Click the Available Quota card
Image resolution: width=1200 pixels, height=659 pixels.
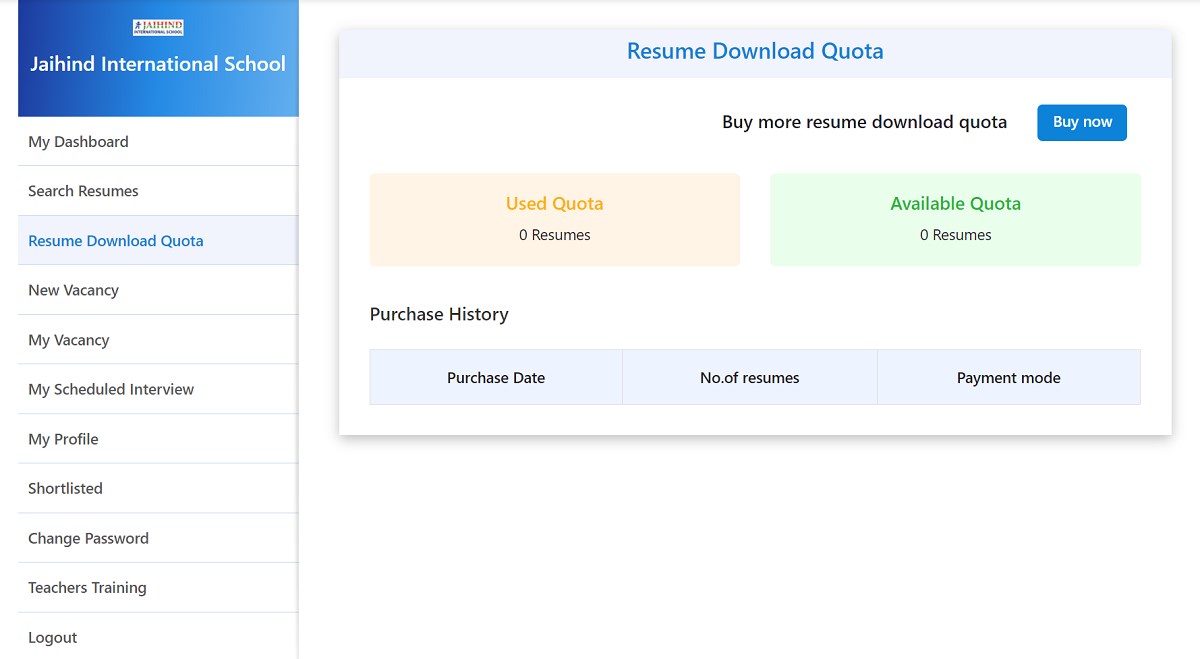pos(955,219)
